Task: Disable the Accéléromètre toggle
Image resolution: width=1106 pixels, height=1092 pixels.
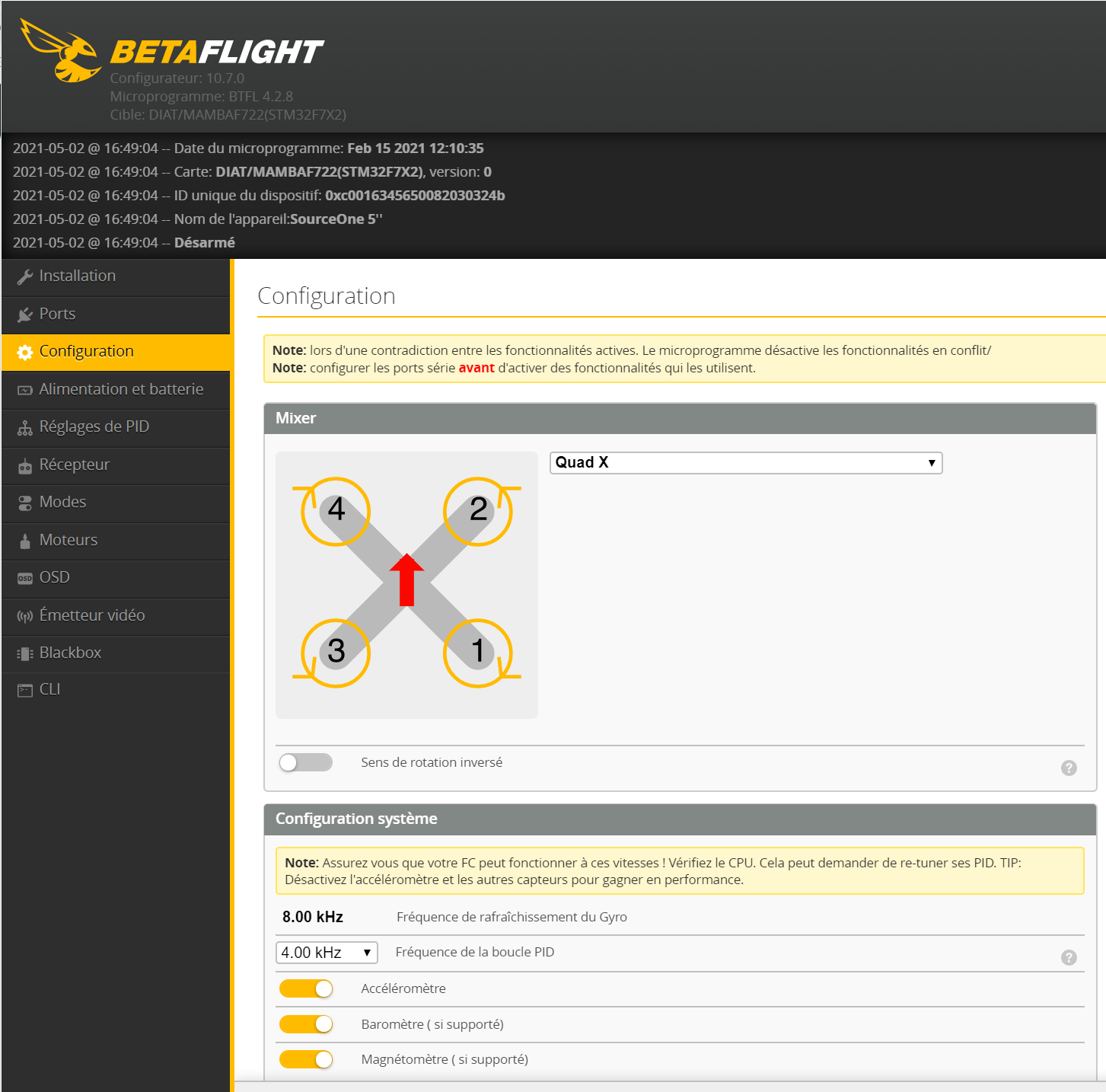Action: 305,988
